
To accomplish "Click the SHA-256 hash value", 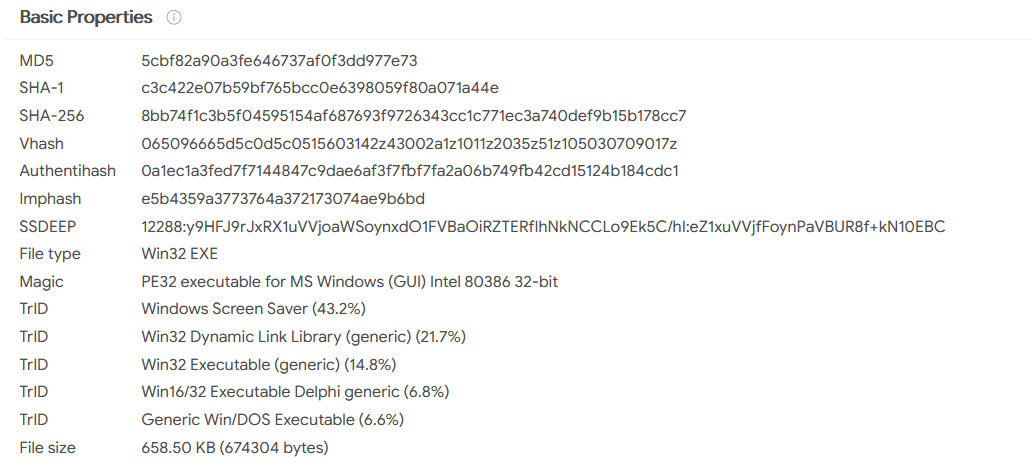I will click(414, 116).
